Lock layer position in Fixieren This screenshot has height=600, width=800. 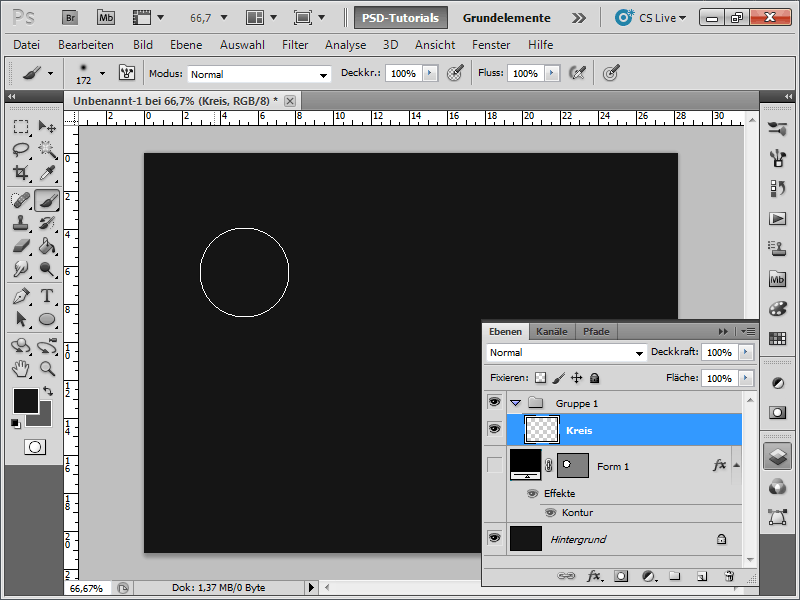tap(577, 378)
